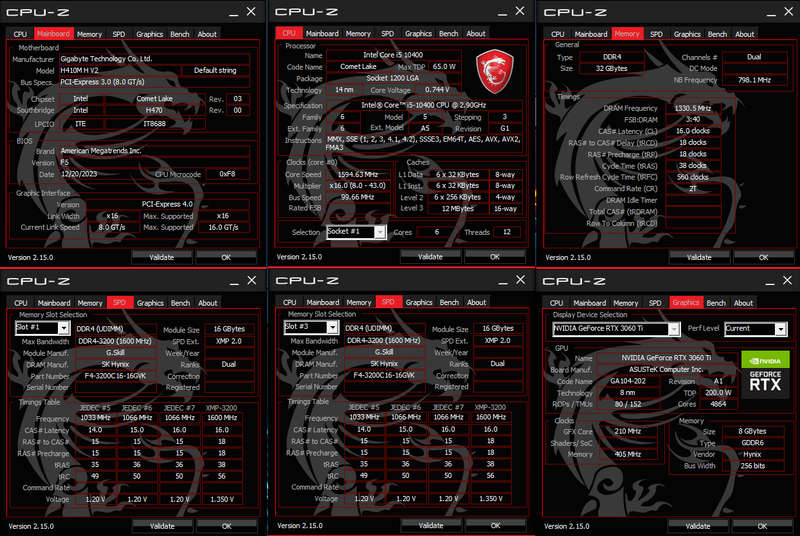Click OK in the CPU window
Screen dimensions: 800x536
point(495,257)
